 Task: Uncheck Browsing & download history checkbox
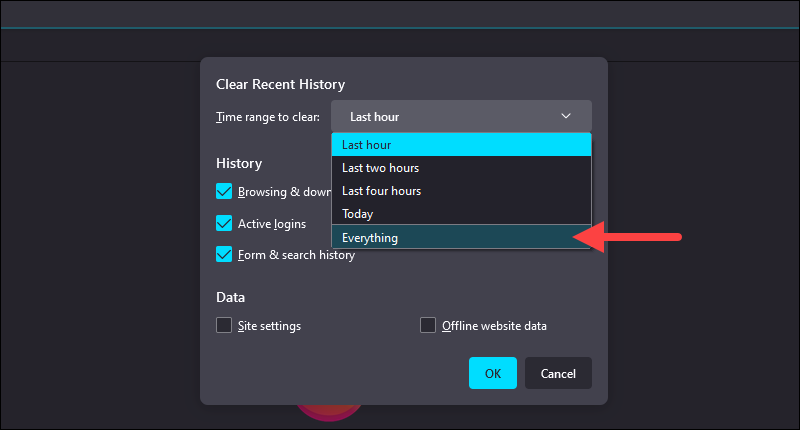point(224,191)
